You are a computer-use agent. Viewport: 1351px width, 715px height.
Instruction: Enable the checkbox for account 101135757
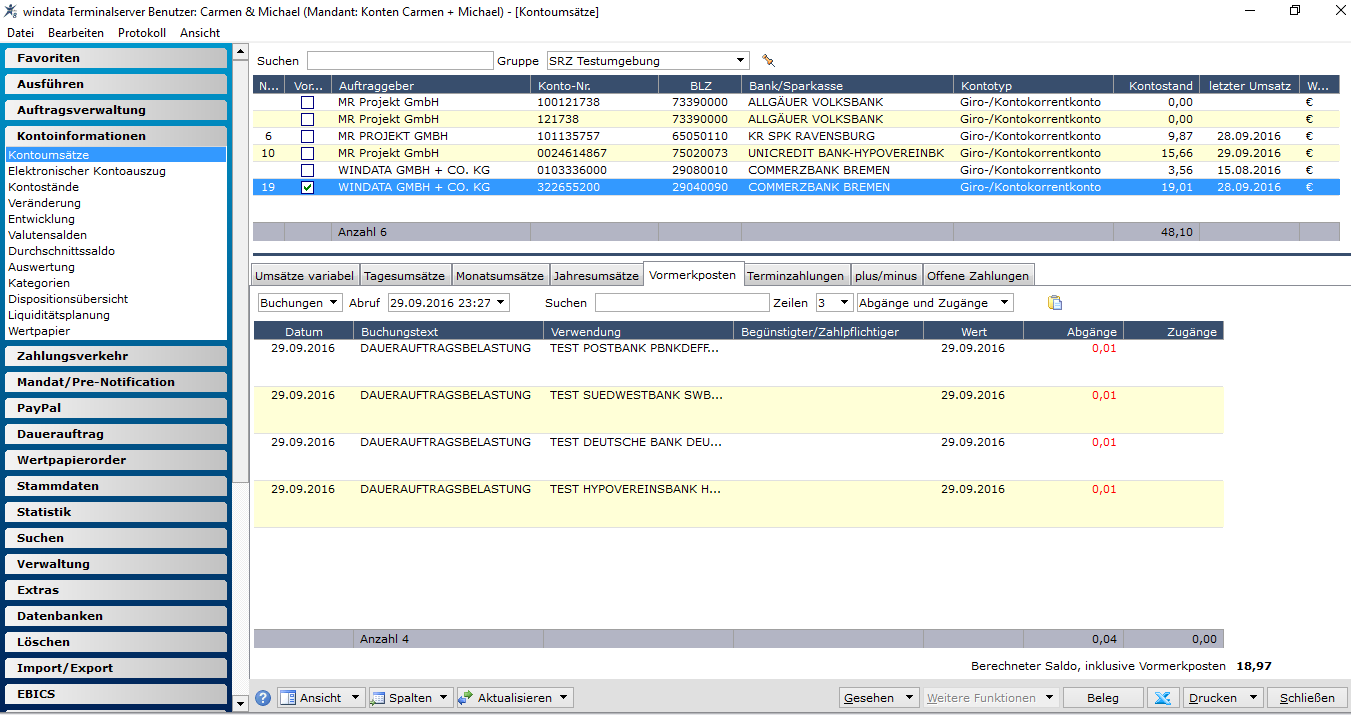tap(308, 136)
